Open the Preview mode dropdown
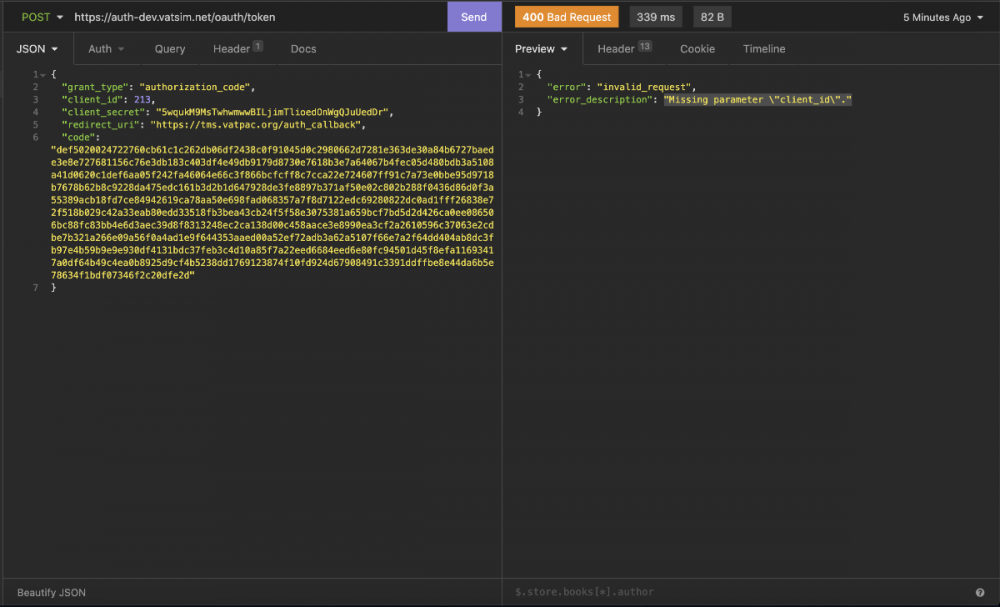This screenshot has height=607, width=1000. pyautogui.click(x=541, y=49)
